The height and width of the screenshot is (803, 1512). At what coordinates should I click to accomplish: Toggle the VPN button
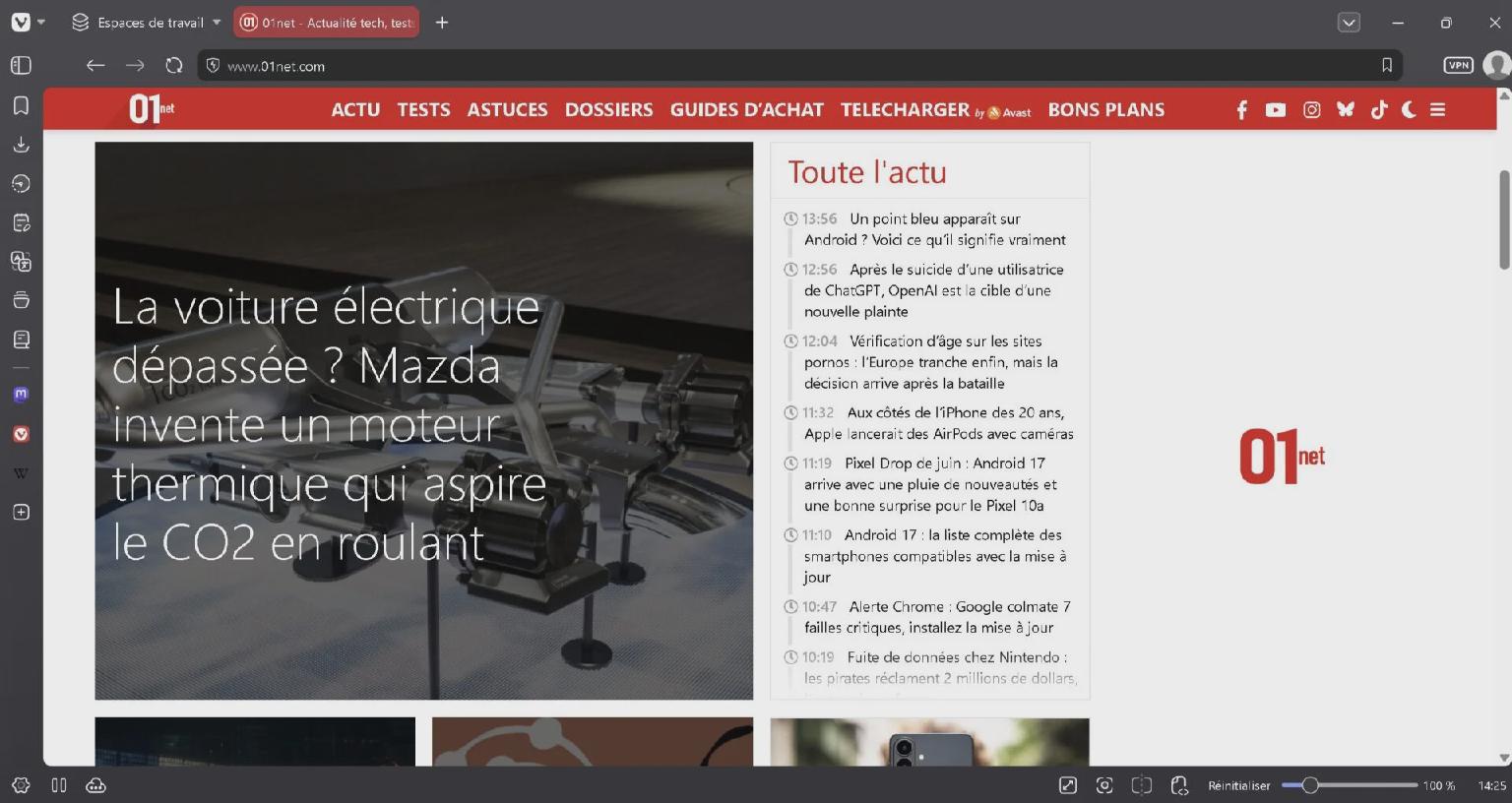(1458, 66)
